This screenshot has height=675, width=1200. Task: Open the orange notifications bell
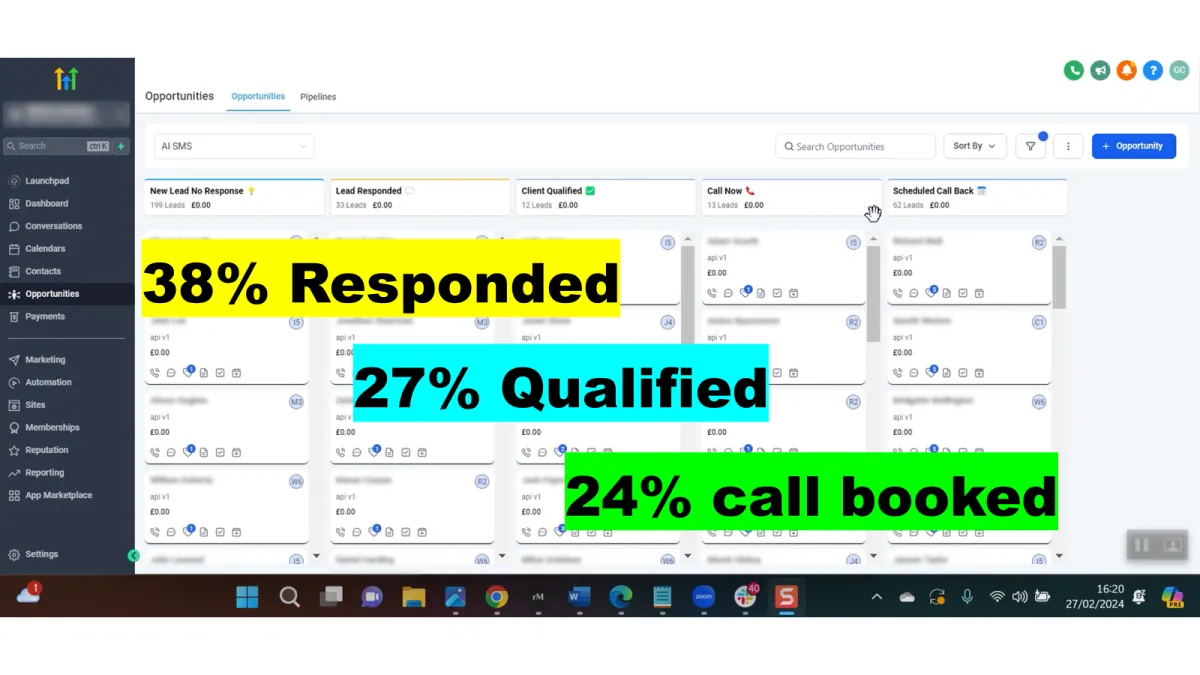(x=1126, y=70)
